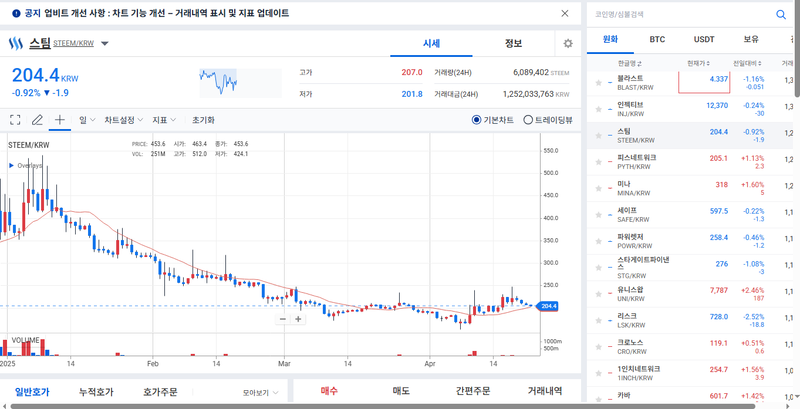Favorite the UNI/KRW star
Screen dimensions: 800x409
(599, 294)
